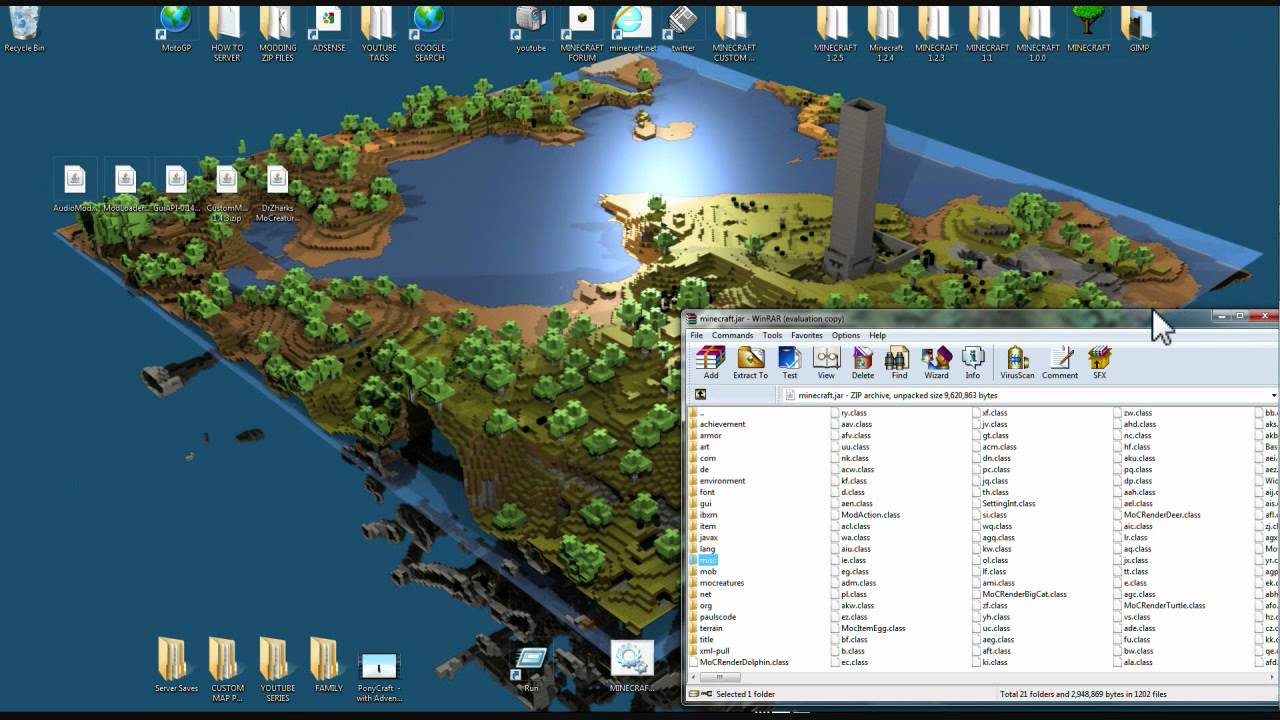Screen dimensions: 1280x720
Task: Open the Help menu
Action: tap(877, 336)
